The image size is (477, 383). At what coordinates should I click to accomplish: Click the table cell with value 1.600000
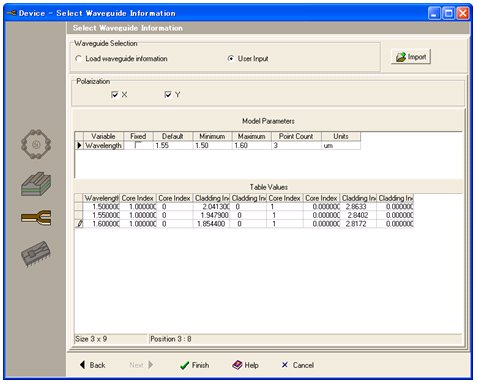click(101, 224)
